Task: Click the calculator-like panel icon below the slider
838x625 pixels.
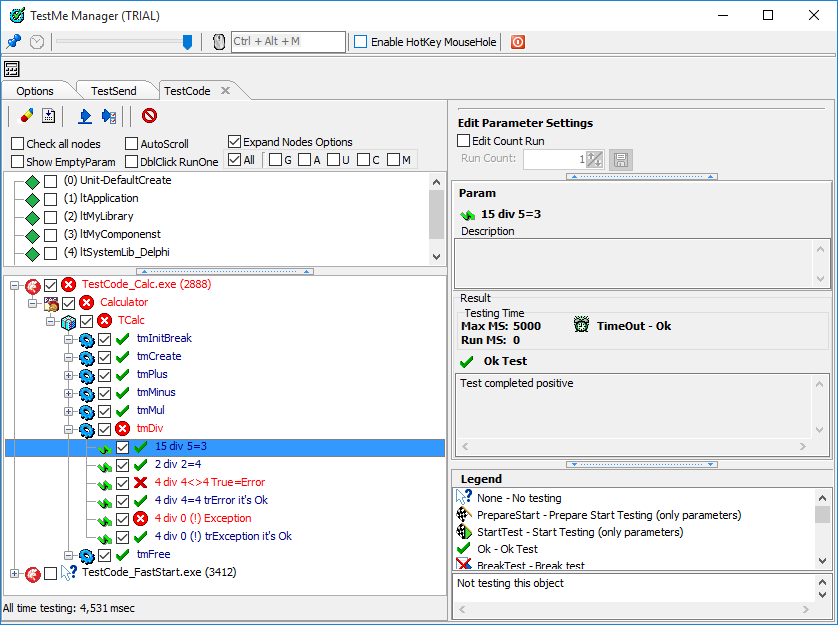Action: (12, 69)
